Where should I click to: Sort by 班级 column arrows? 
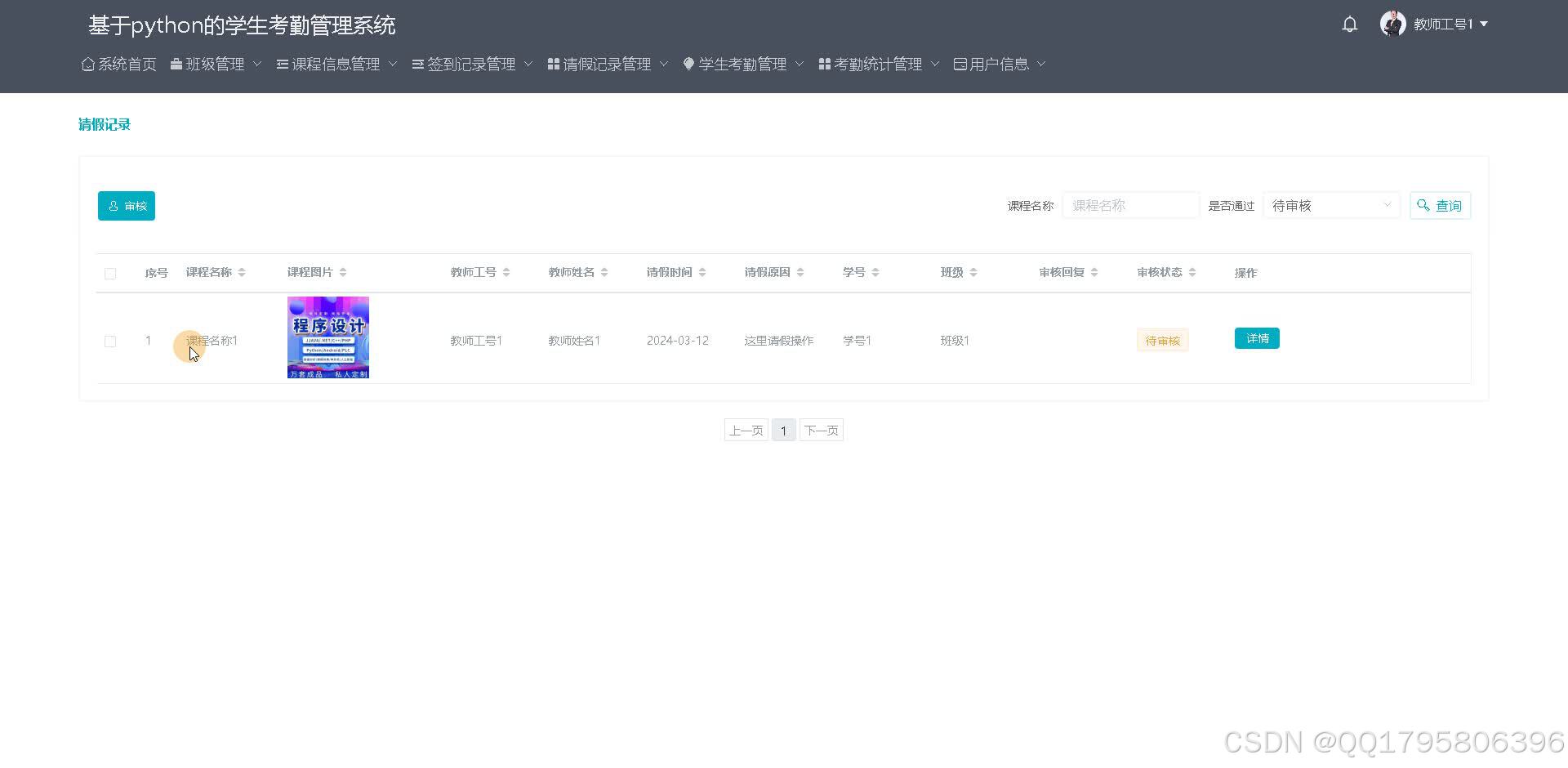coord(973,273)
